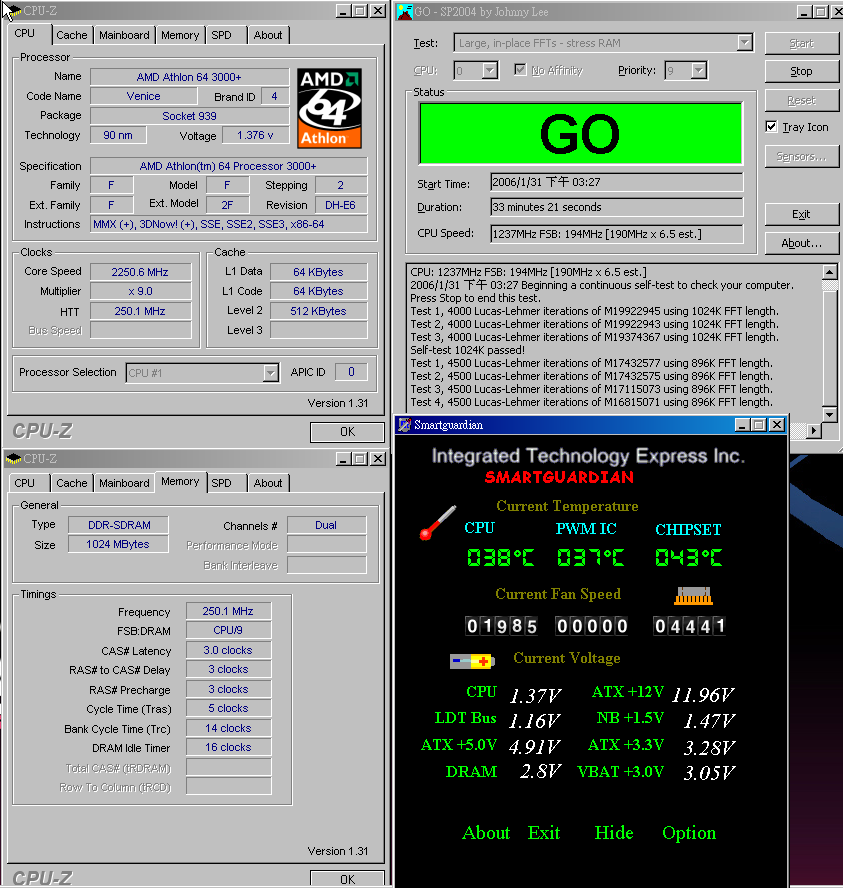Click About link in Smartguardian
This screenshot has width=843, height=888.
coord(486,832)
